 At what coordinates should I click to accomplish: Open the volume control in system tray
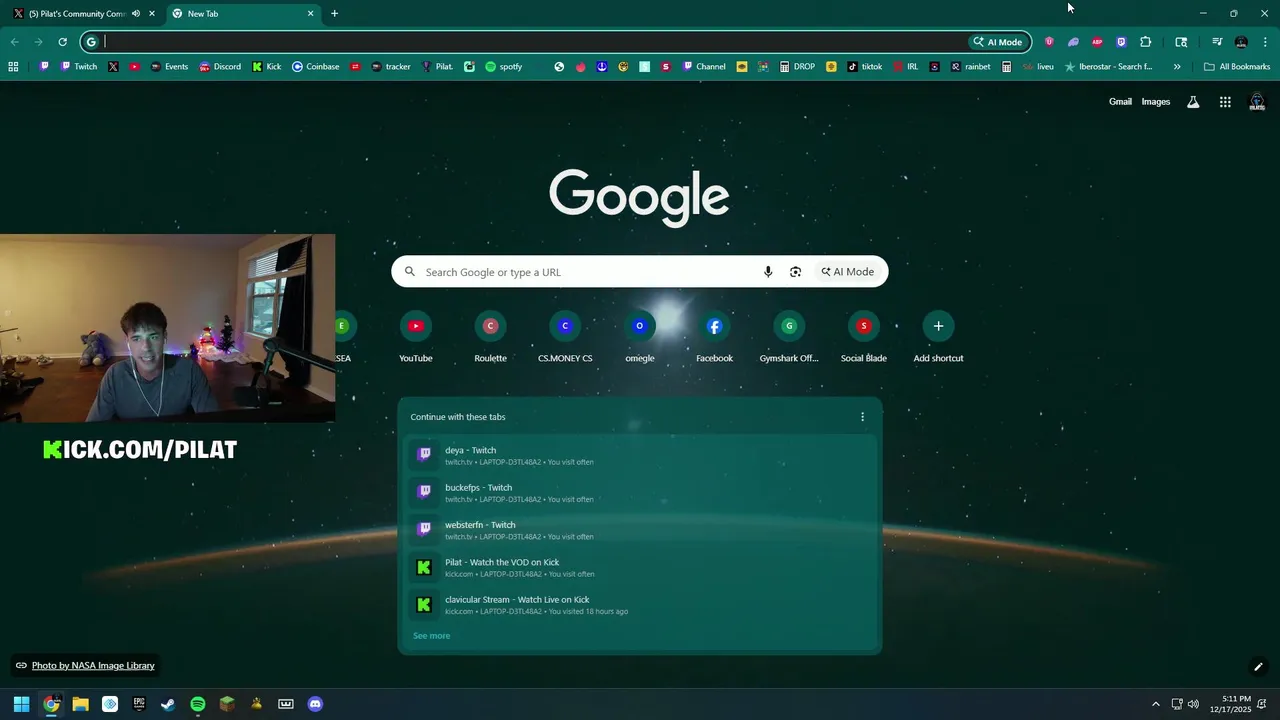[x=1193, y=704]
